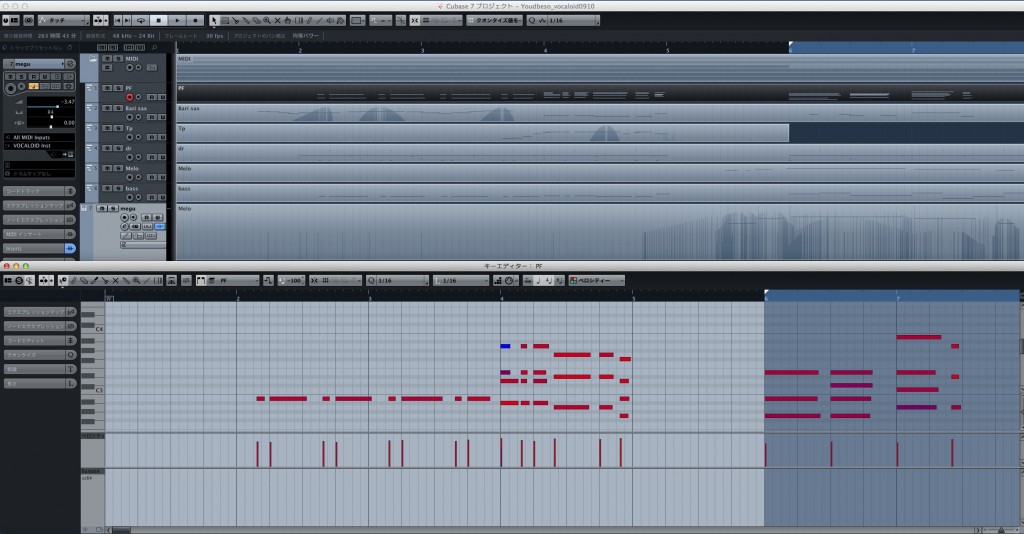Open Key Editor quantize Q 1/16 dropdown
Screen dimensions: 1024x534
point(398,280)
